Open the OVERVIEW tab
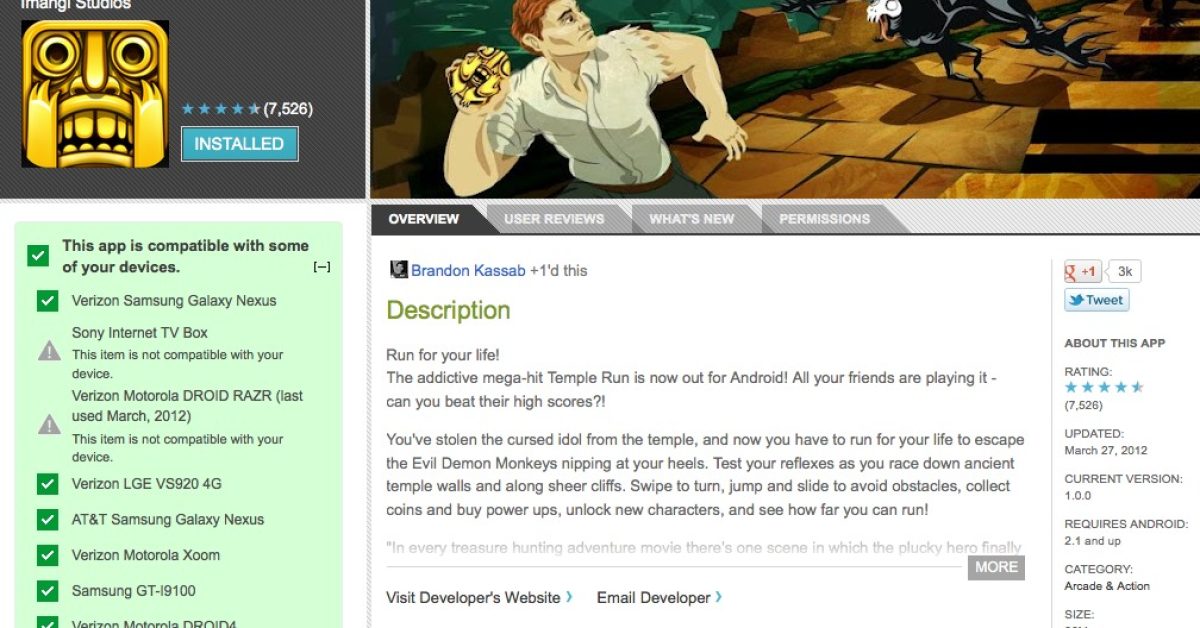 coord(424,219)
